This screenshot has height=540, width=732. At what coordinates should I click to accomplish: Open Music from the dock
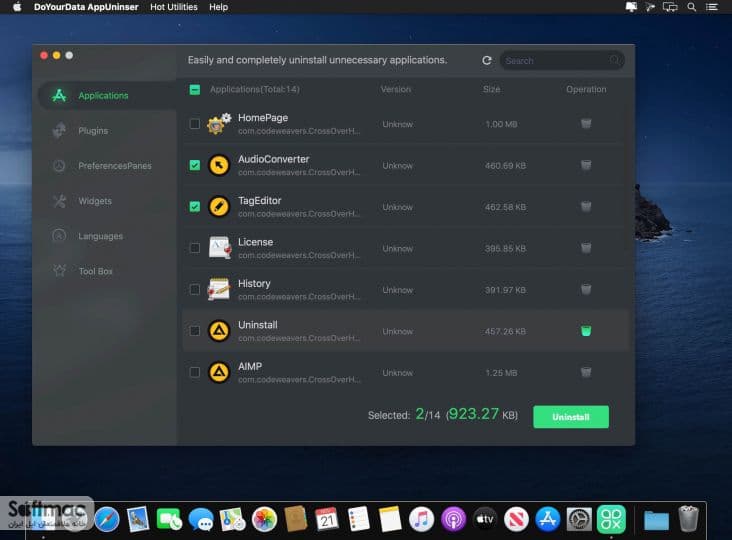click(x=421, y=519)
